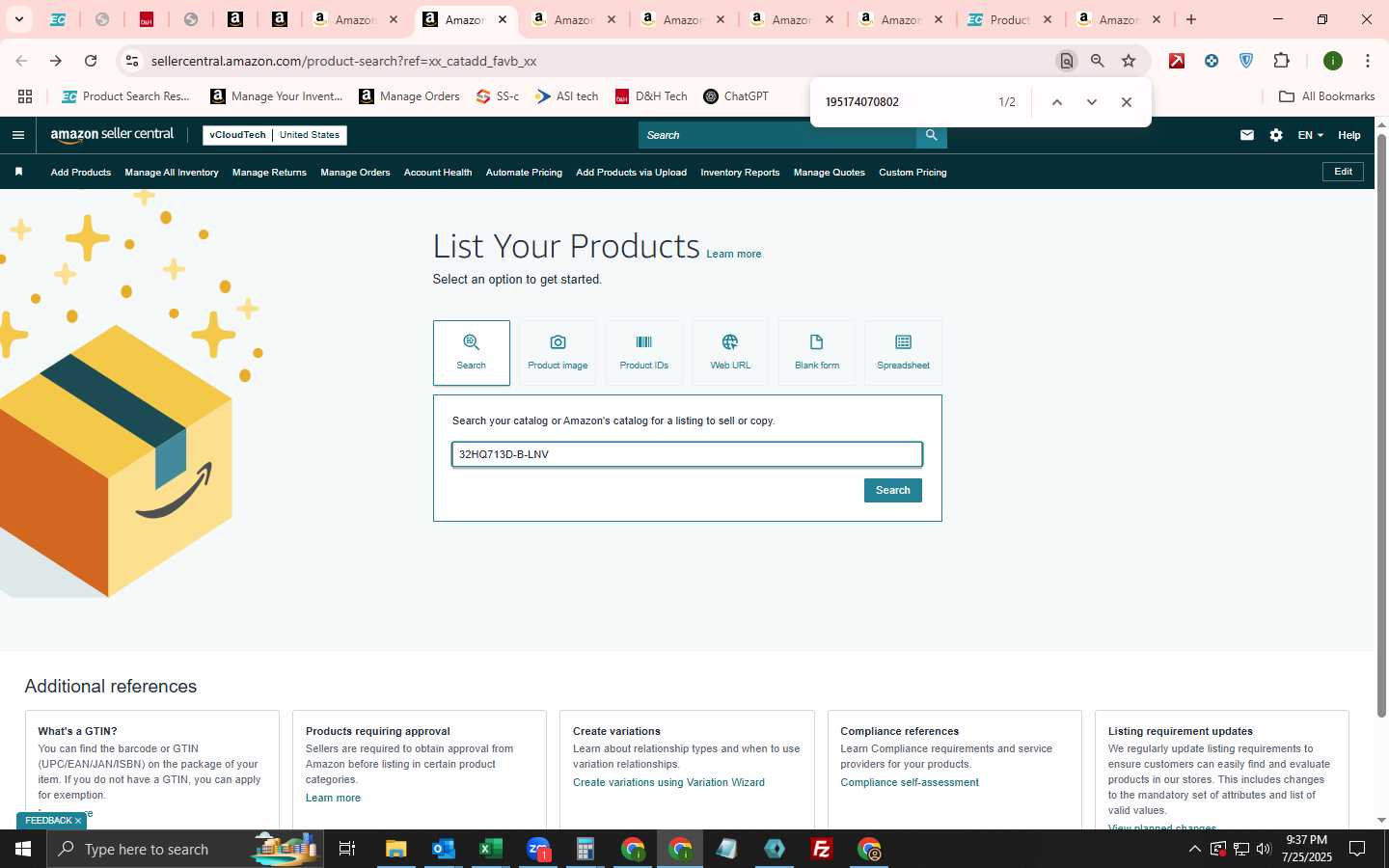Screen dimensions: 1389x868
Task: Open All Bookmarks folder
Action: coord(1326,96)
